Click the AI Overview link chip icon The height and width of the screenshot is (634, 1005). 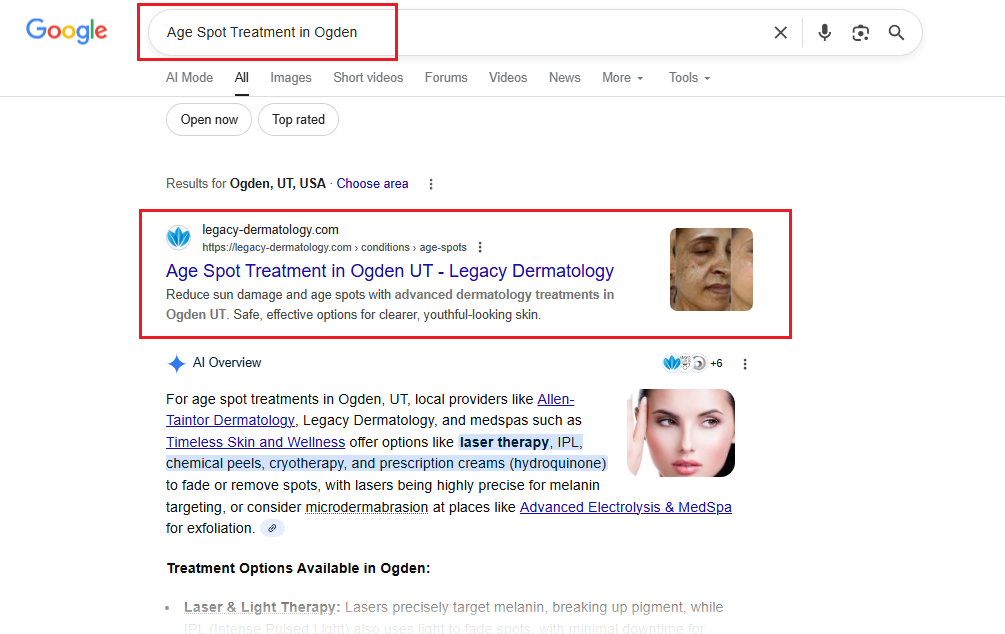(x=272, y=528)
